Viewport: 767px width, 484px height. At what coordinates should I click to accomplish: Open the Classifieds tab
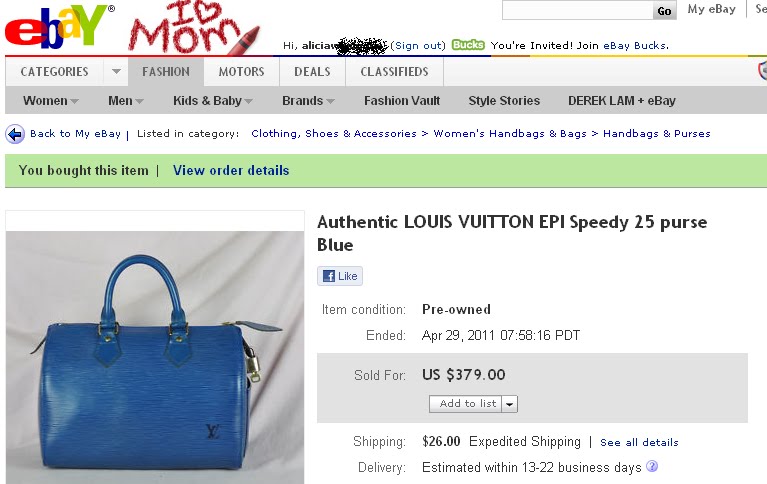[394, 71]
